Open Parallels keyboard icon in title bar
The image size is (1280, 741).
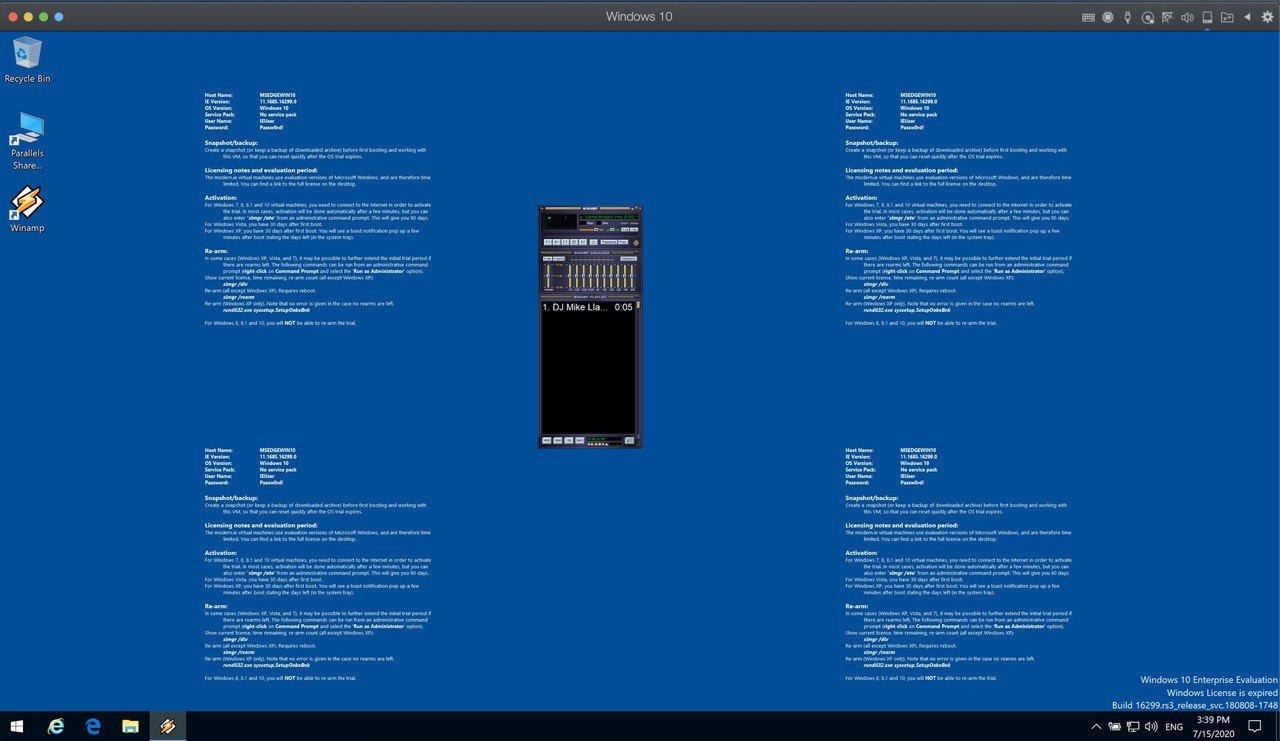[1087, 17]
